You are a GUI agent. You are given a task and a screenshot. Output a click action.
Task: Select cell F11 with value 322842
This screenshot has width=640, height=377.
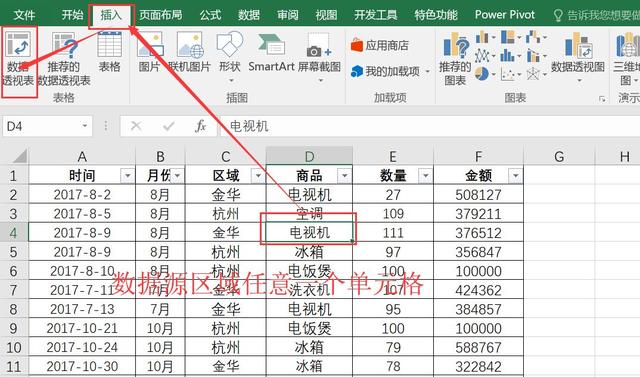[x=478, y=366]
